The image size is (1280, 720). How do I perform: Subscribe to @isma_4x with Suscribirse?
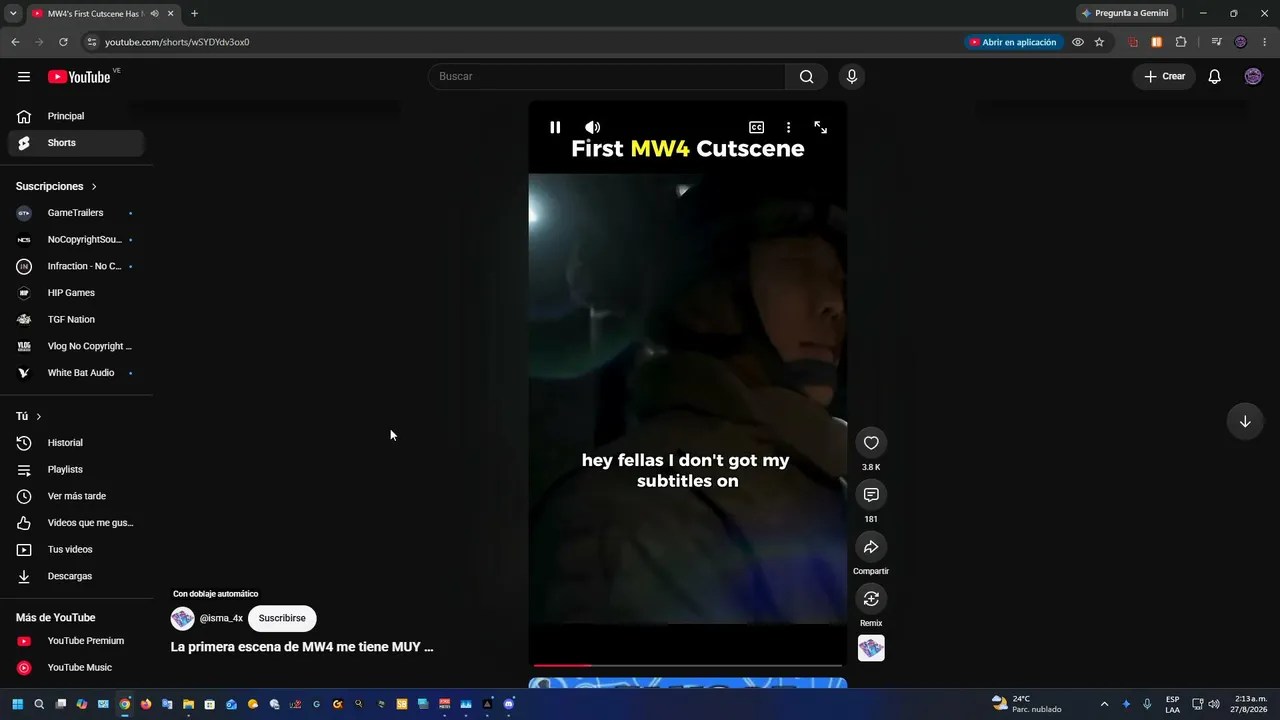click(x=282, y=618)
